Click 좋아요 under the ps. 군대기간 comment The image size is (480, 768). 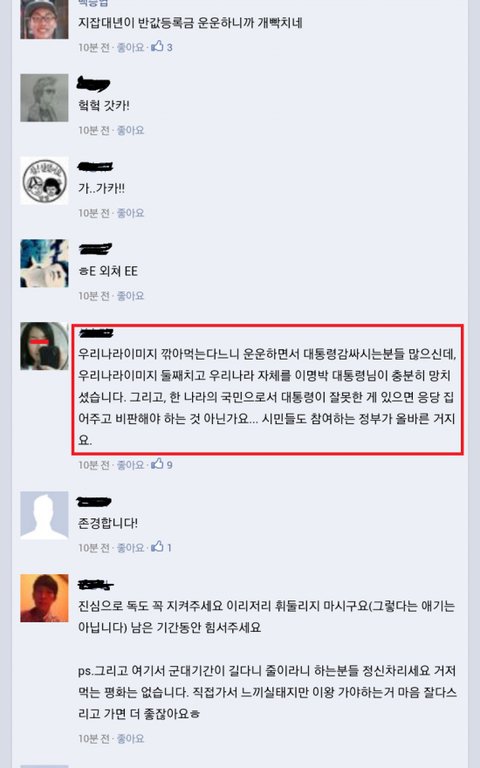pos(130,738)
